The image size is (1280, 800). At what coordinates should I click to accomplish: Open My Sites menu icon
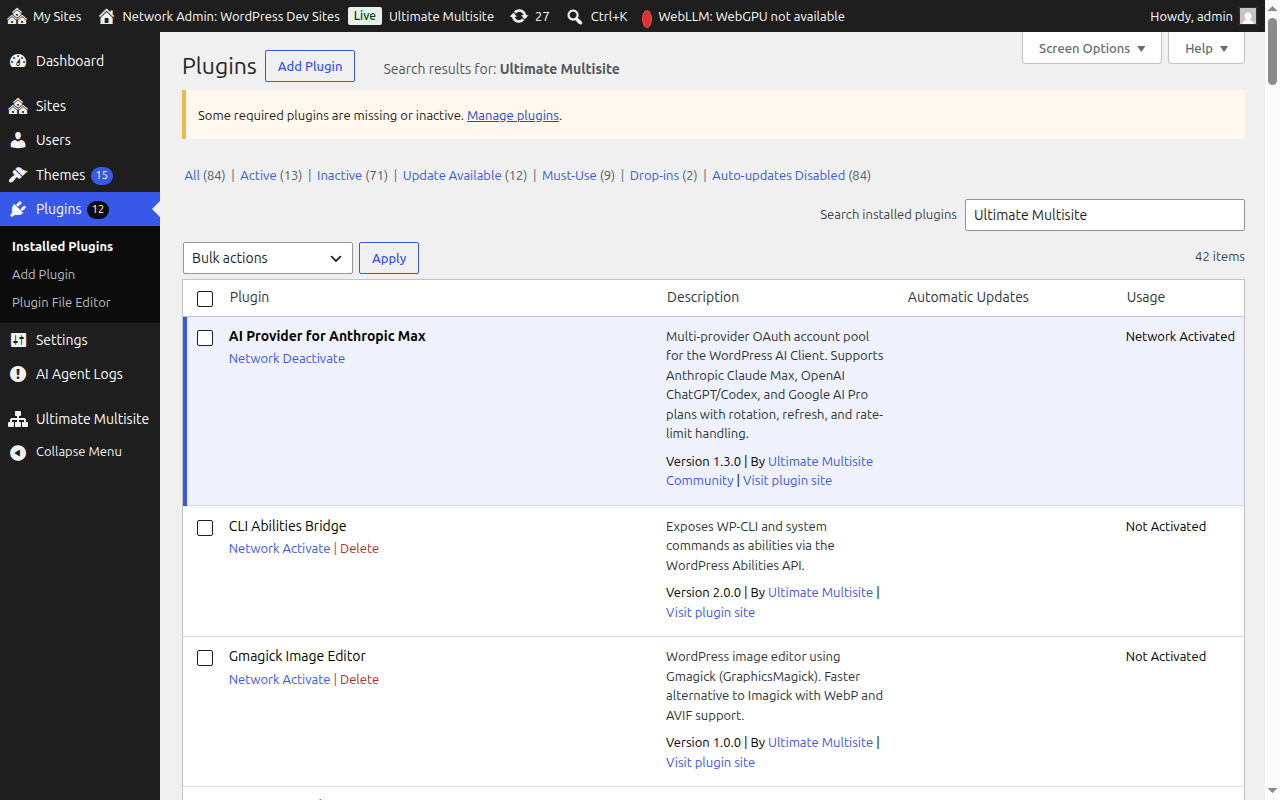click(x=17, y=16)
